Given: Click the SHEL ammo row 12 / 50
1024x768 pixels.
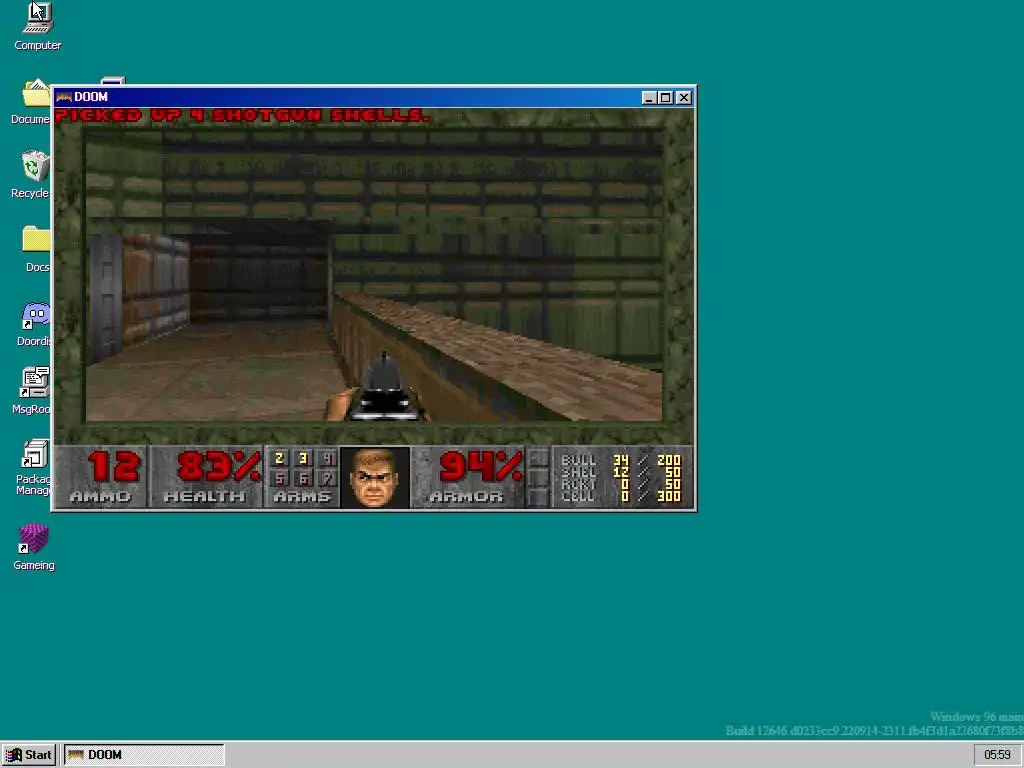Looking at the screenshot, I should (620, 472).
